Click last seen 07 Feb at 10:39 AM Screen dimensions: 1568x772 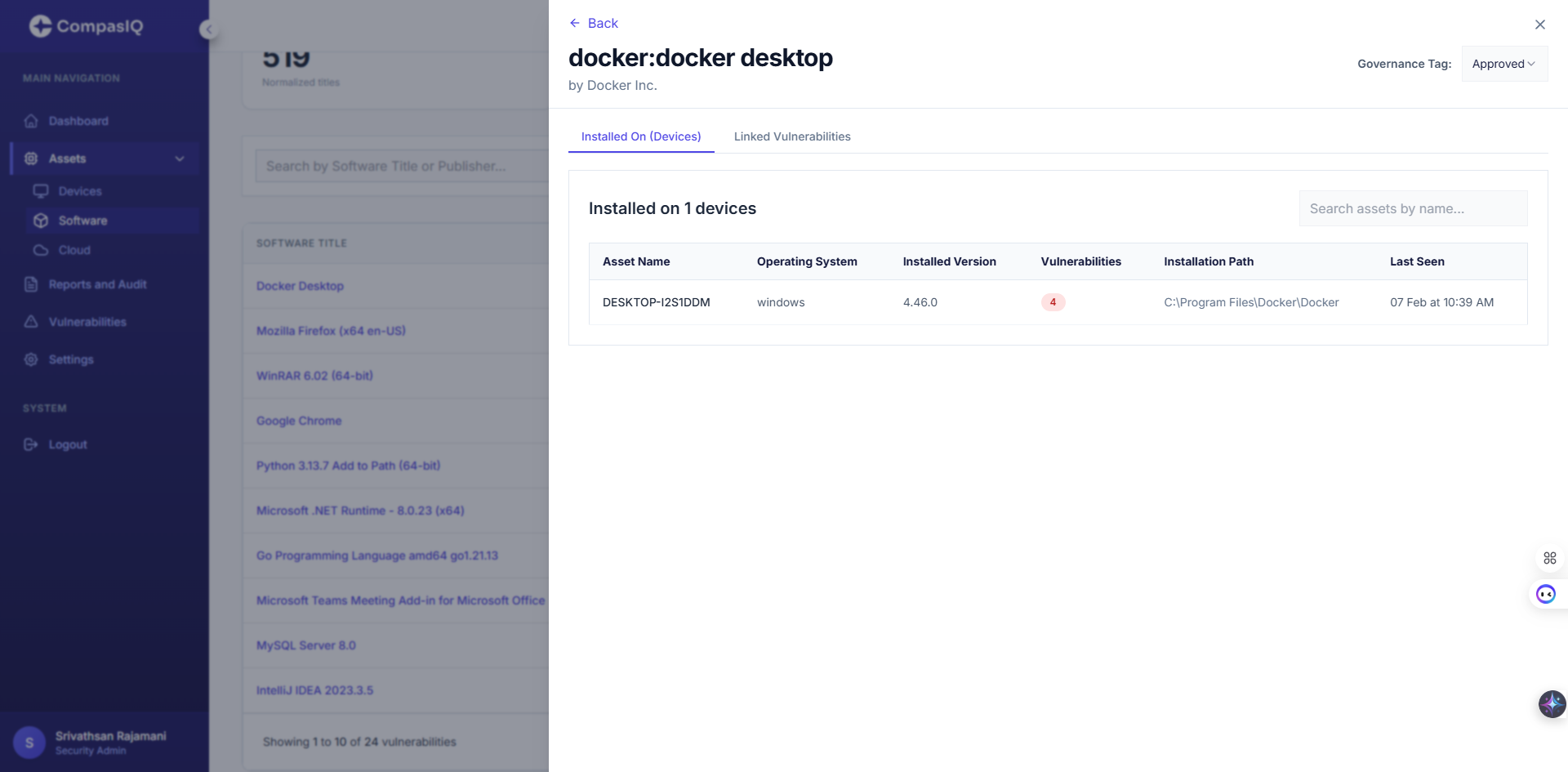(x=1442, y=302)
